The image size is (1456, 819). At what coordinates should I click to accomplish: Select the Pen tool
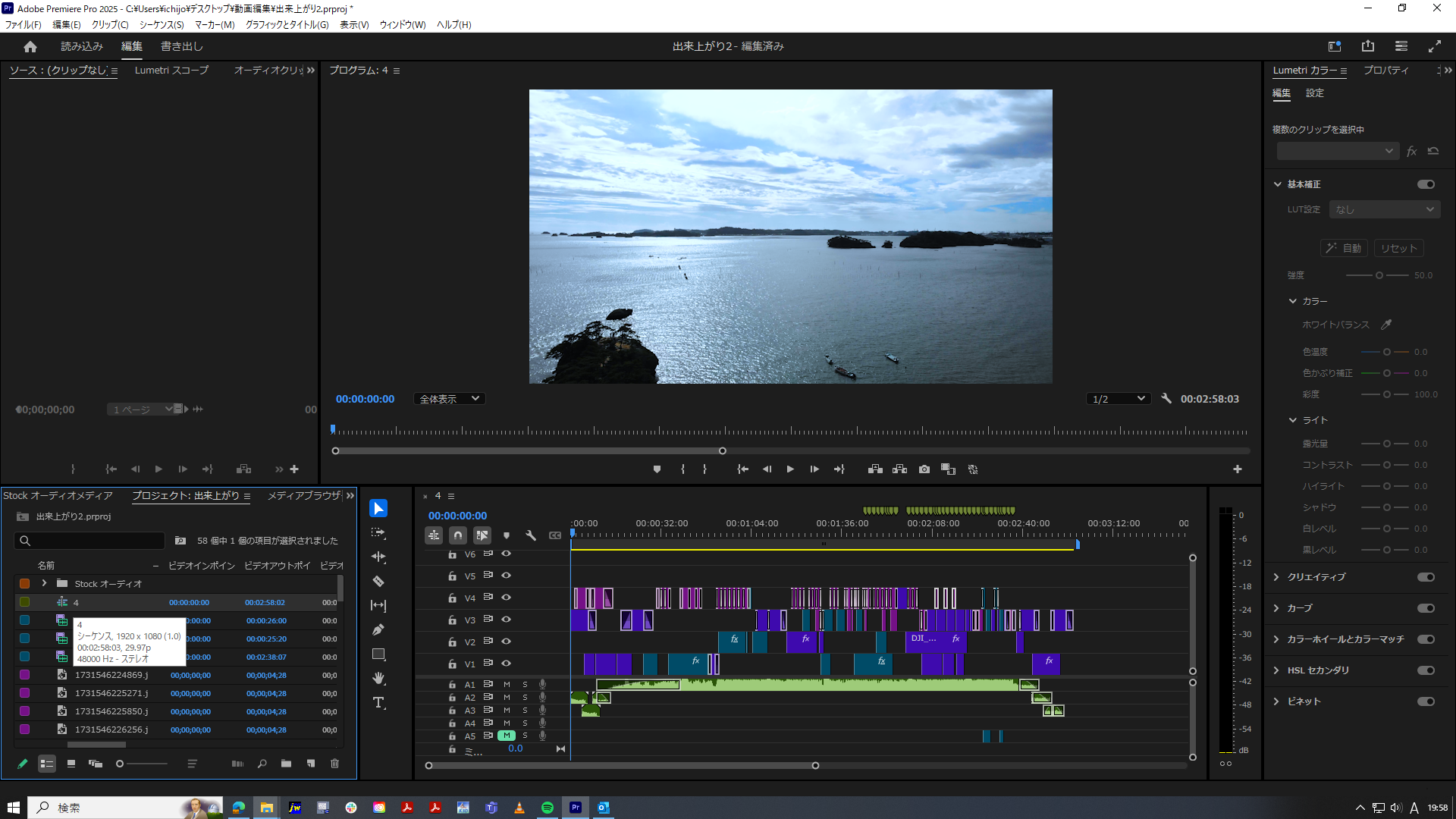click(x=378, y=629)
